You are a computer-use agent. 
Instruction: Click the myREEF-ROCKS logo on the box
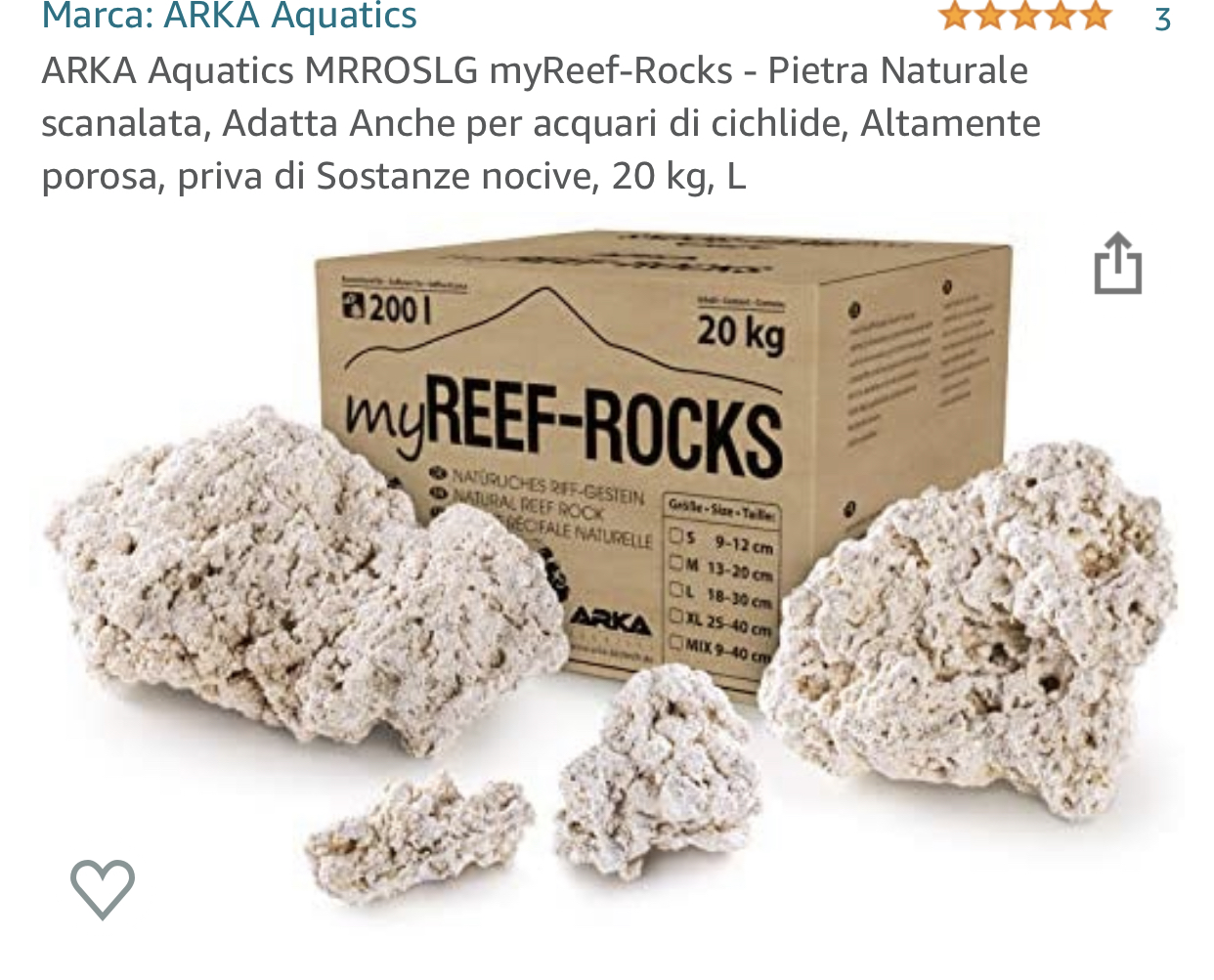pyautogui.click(x=564, y=422)
